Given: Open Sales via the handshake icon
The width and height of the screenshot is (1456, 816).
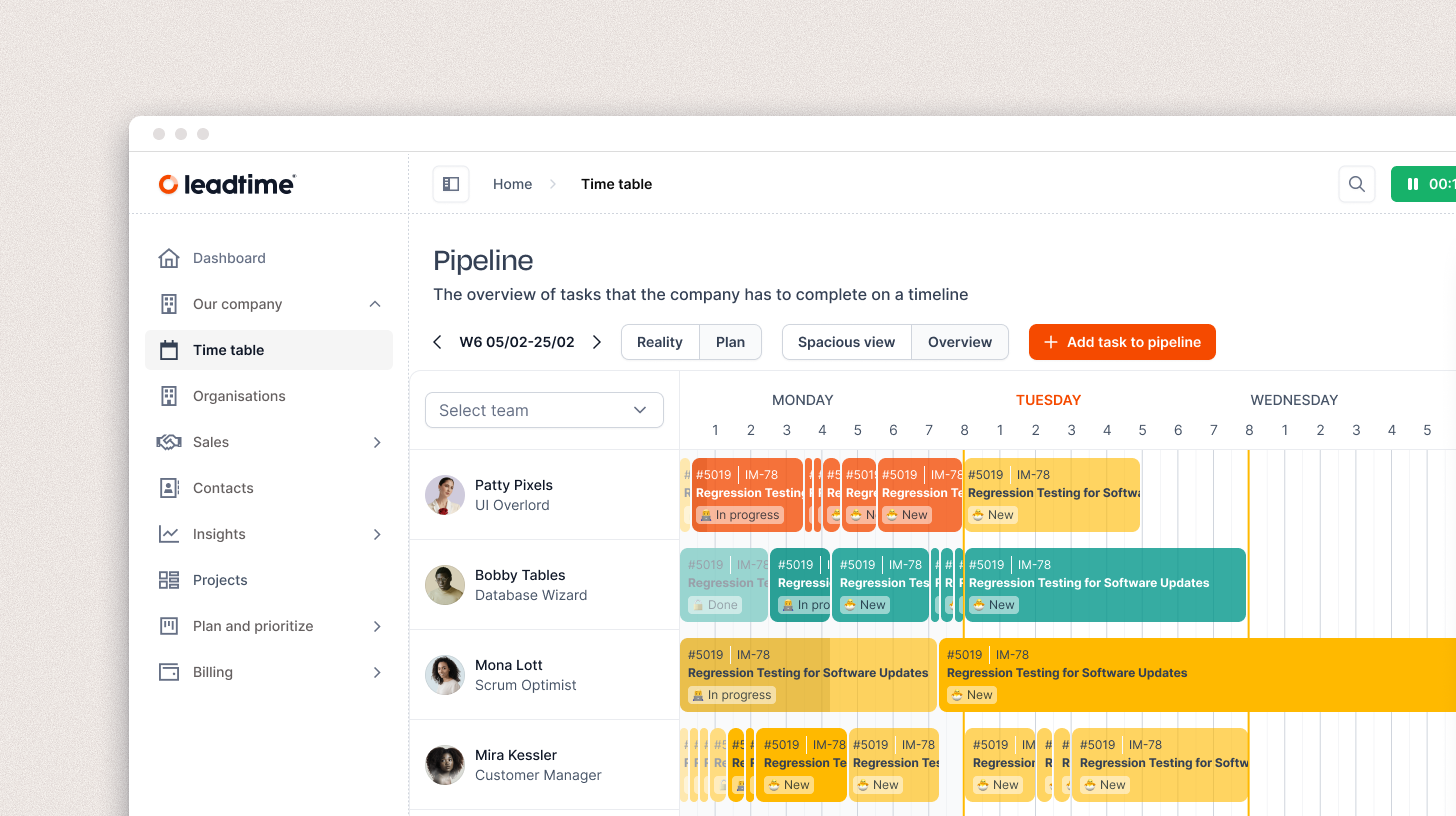Looking at the screenshot, I should (169, 442).
